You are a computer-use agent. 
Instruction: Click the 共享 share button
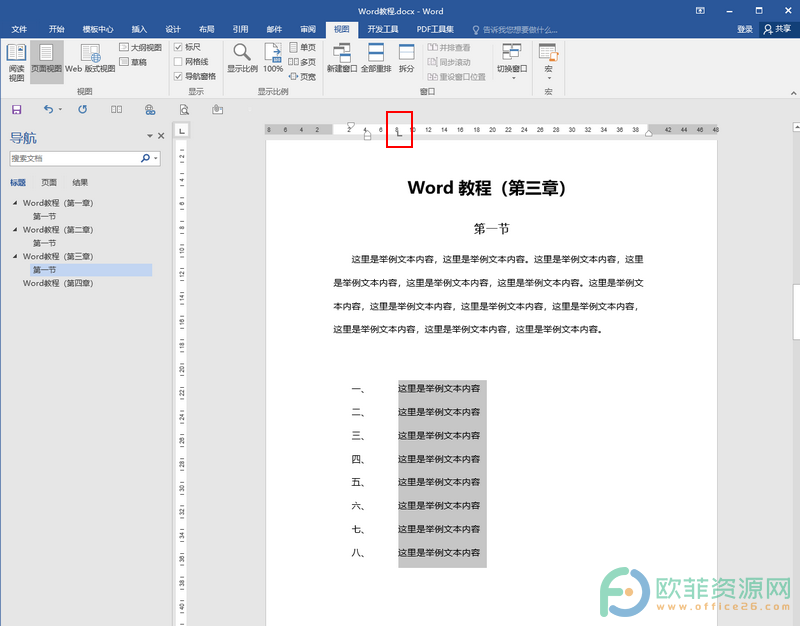point(778,29)
